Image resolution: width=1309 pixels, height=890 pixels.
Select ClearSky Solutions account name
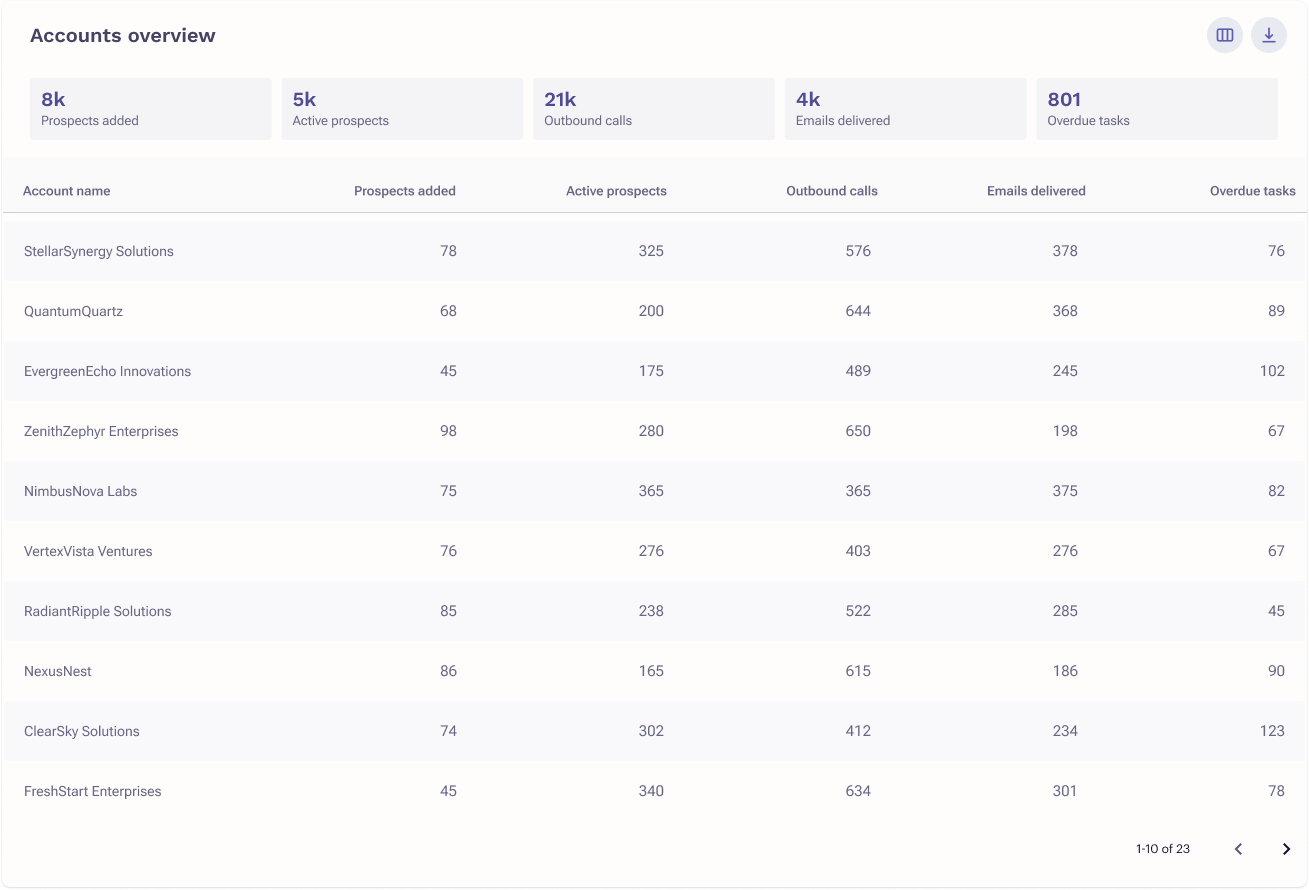[x=82, y=731]
